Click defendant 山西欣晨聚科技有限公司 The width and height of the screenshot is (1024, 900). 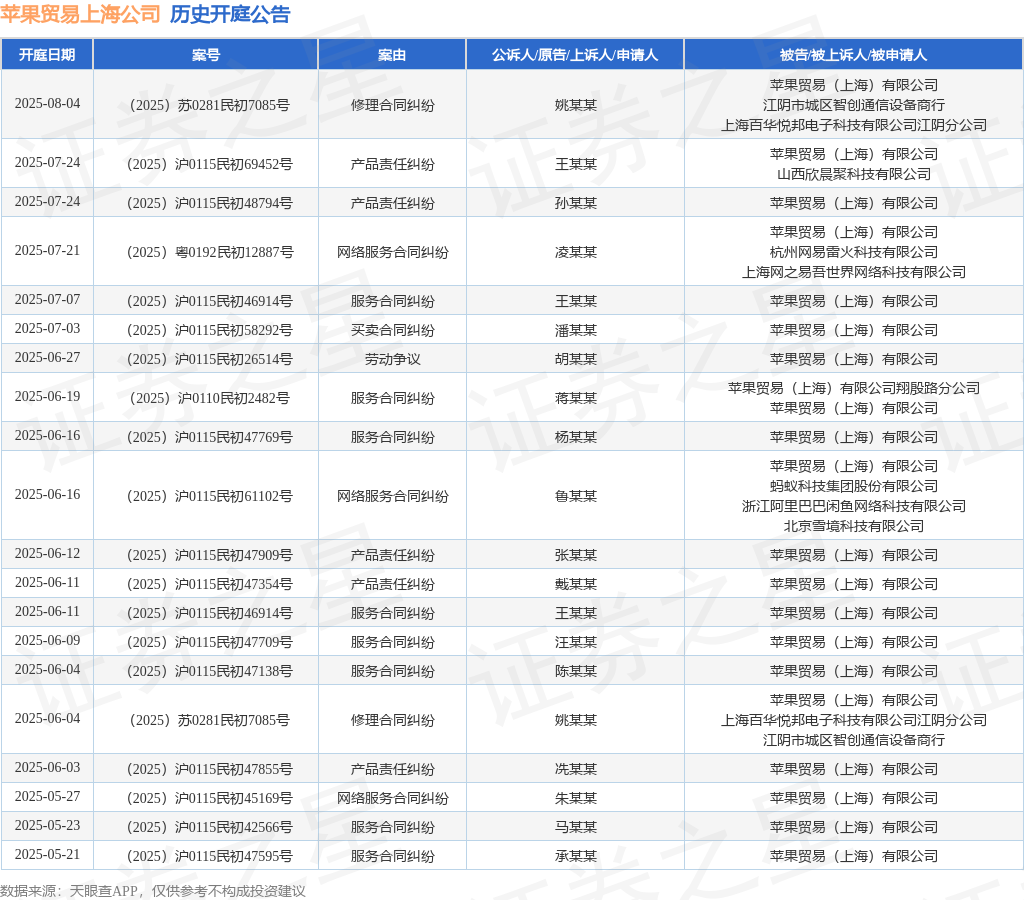[x=854, y=174]
